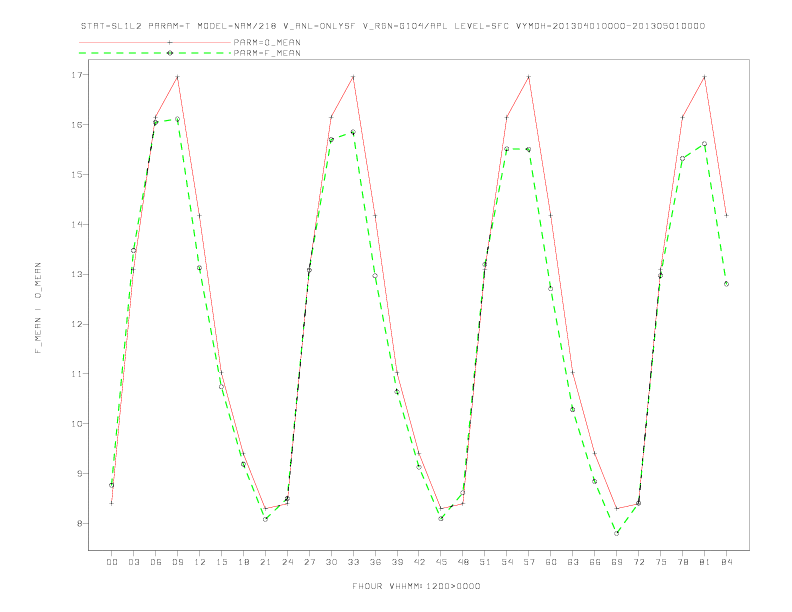Click the y-axis tick label 14
The image size is (792, 612).
point(77,224)
